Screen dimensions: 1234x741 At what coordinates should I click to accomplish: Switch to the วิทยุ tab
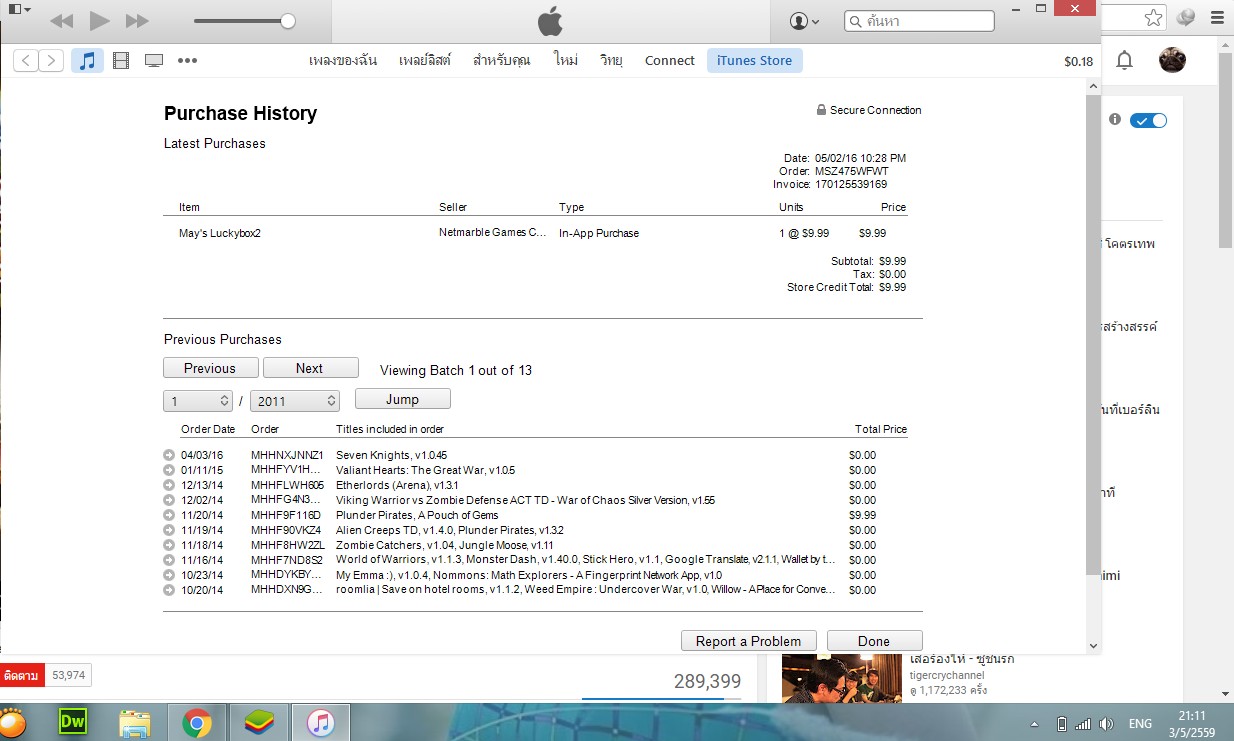[611, 60]
